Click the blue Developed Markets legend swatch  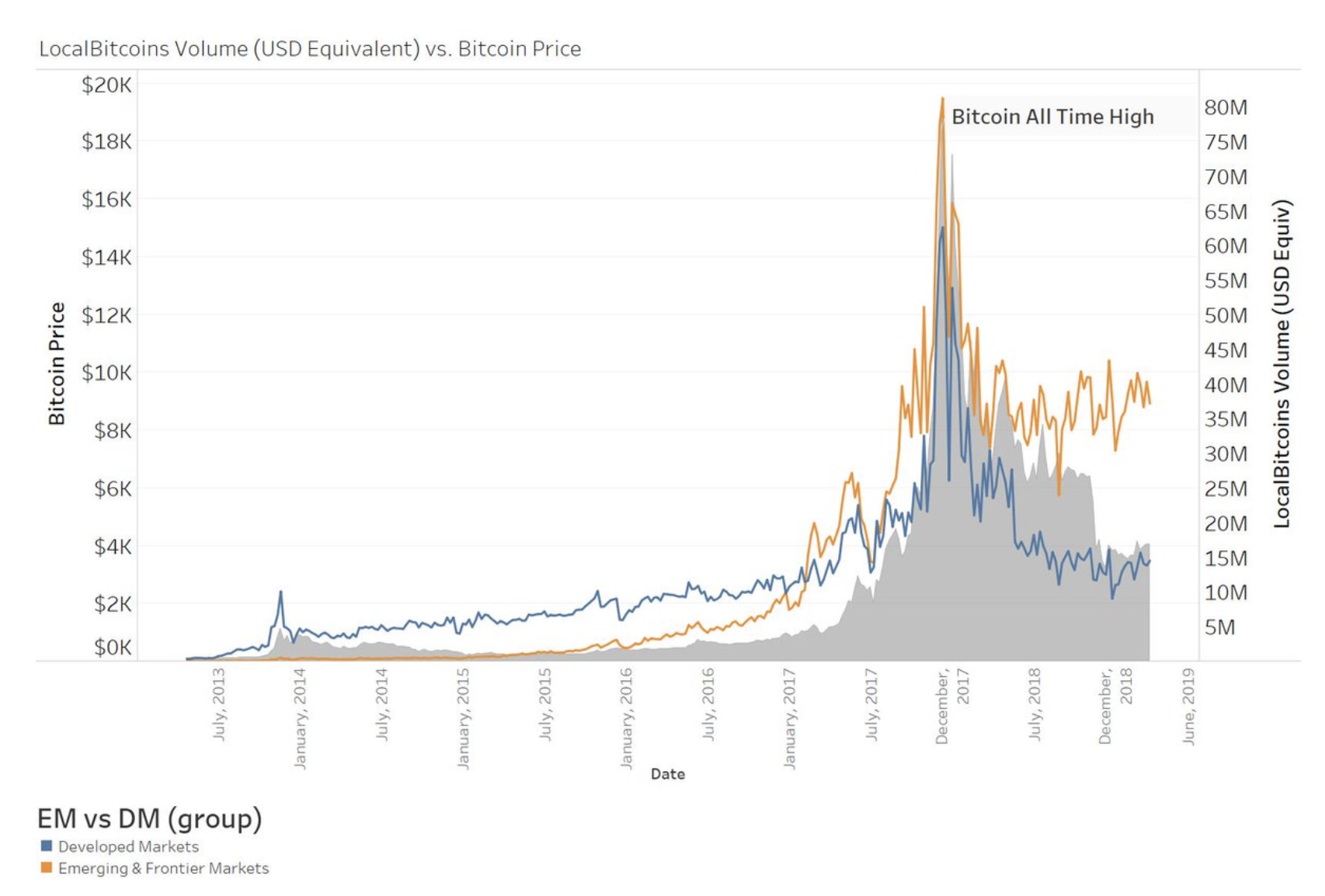click(x=47, y=846)
